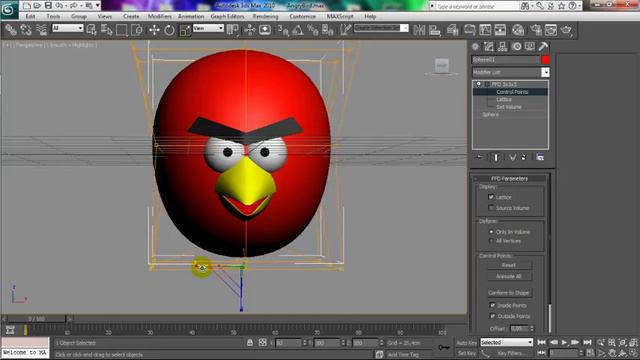Click the Reset control points button
The height and width of the screenshot is (360, 640).
509,265
